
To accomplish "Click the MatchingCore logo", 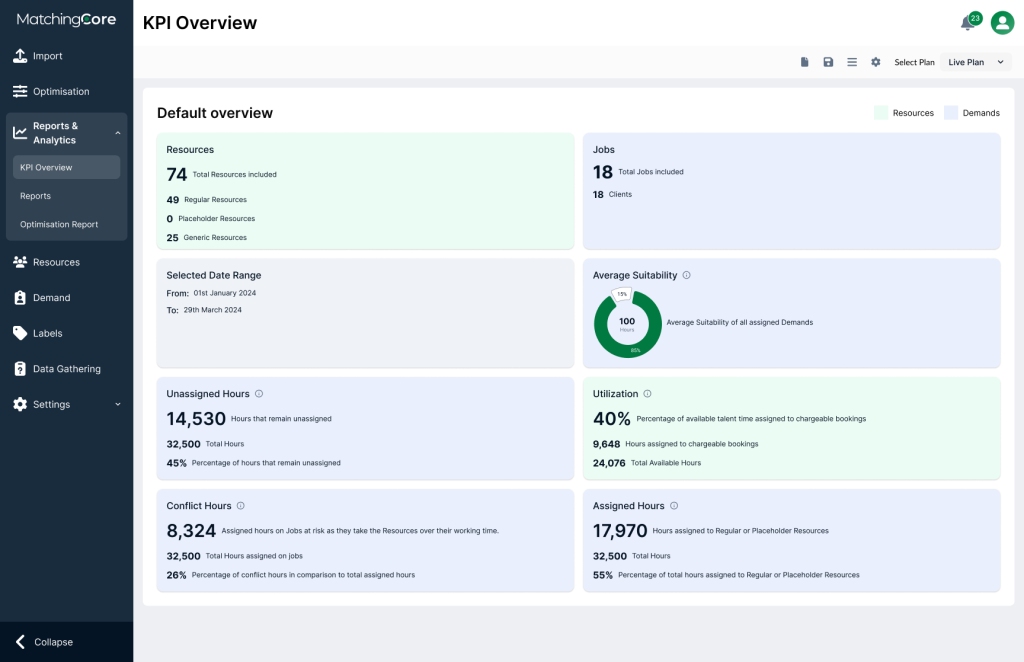I will pyautogui.click(x=66, y=20).
